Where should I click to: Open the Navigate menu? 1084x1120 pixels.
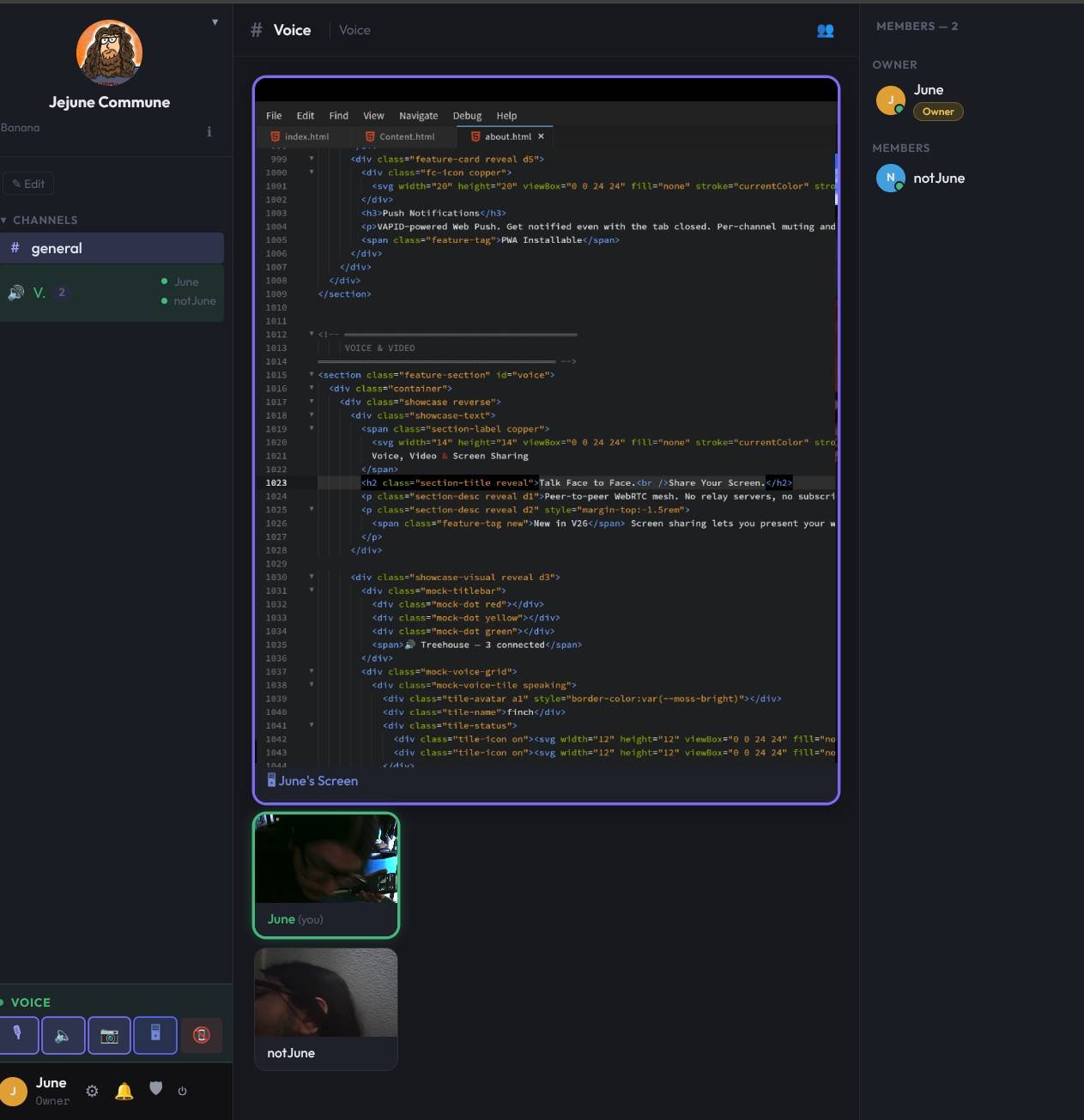pyautogui.click(x=418, y=116)
